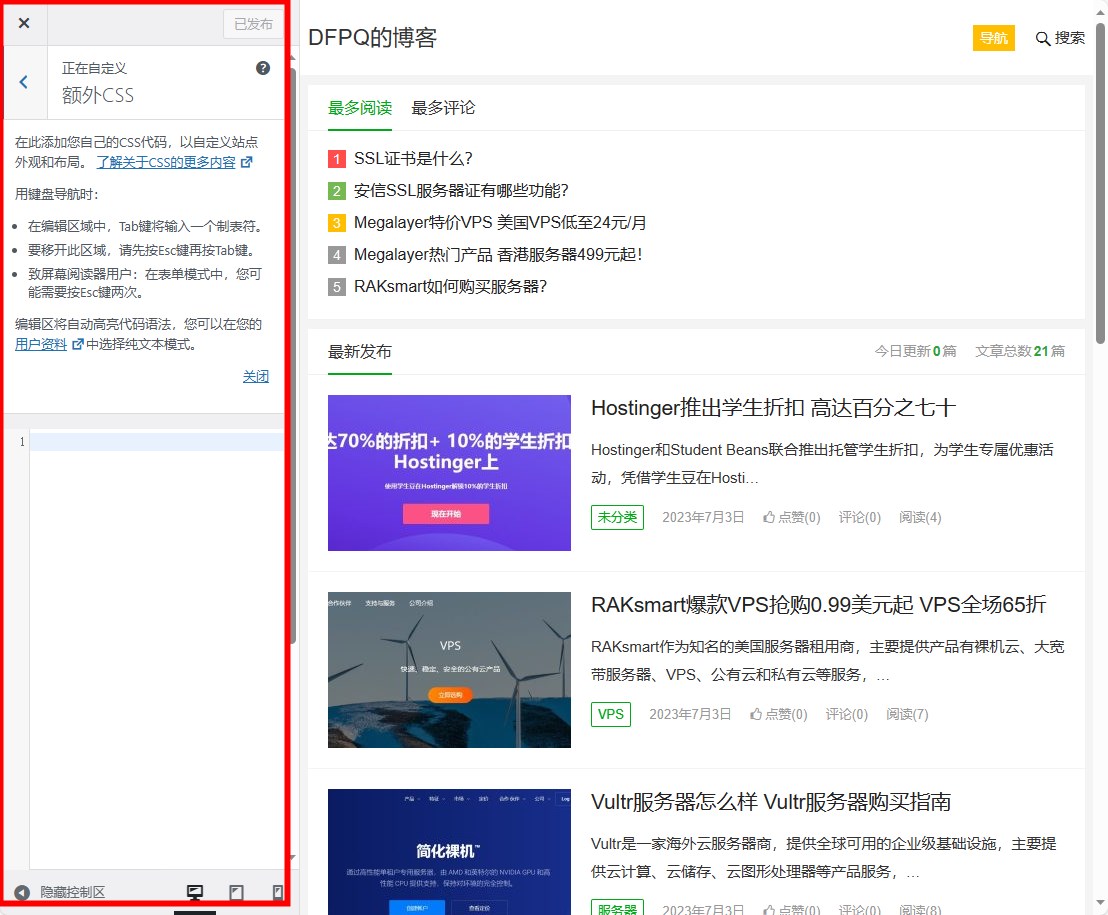Viewport: 1108px width, 915px height.
Task: Select the 最多阅读 tab
Action: point(360,108)
